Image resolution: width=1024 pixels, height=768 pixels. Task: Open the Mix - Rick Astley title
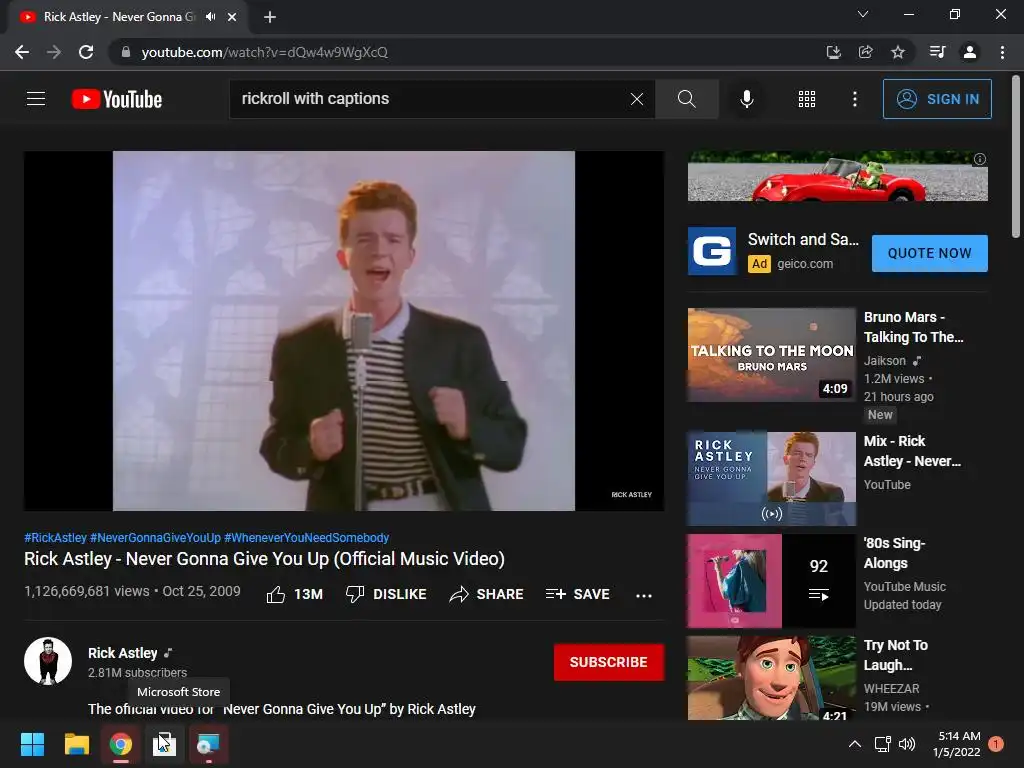912,451
